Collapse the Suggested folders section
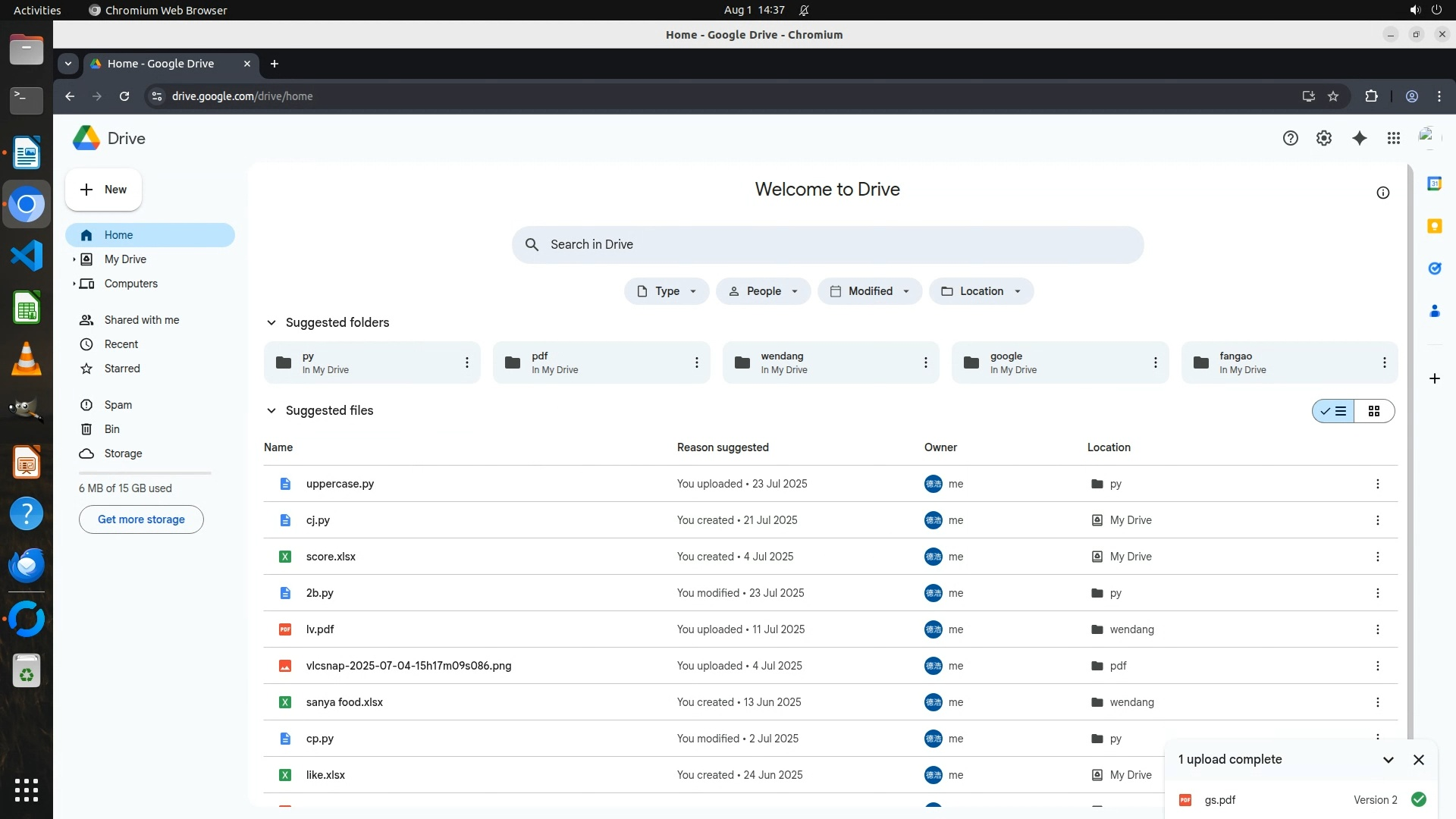 click(x=271, y=322)
